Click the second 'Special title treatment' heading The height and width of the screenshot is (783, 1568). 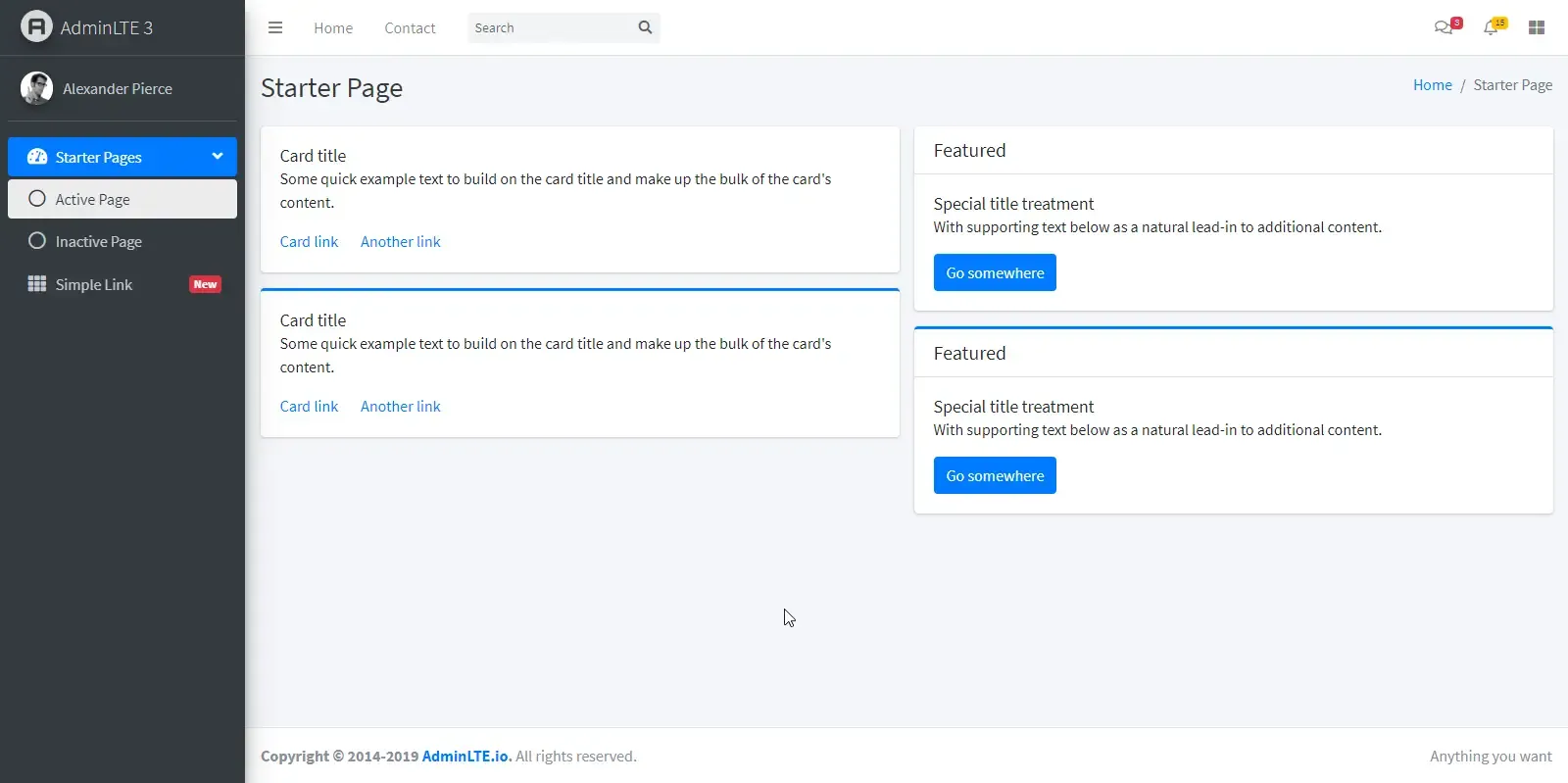coord(1013,407)
